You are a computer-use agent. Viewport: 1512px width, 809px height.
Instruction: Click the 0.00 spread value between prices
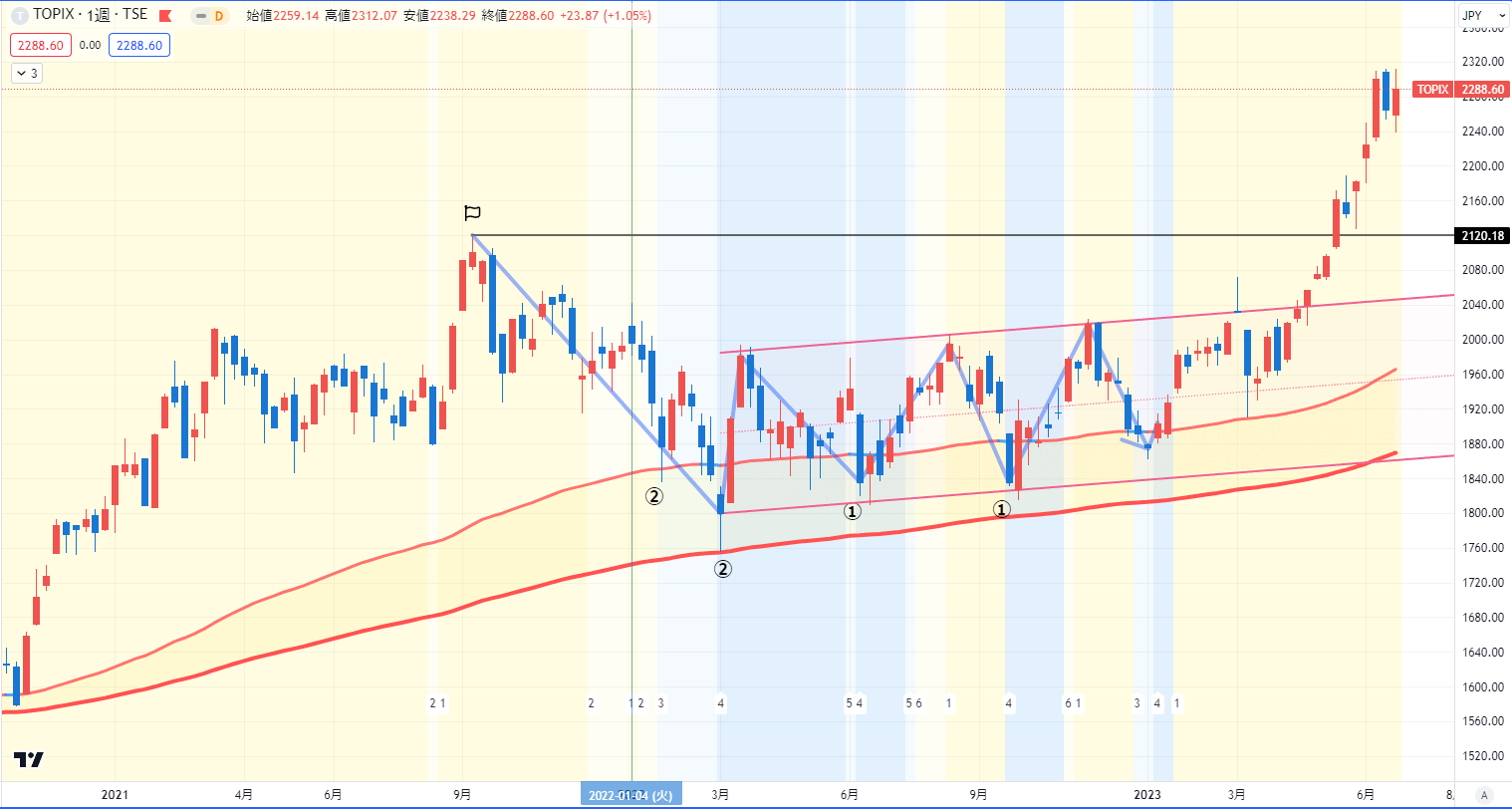tap(90, 45)
